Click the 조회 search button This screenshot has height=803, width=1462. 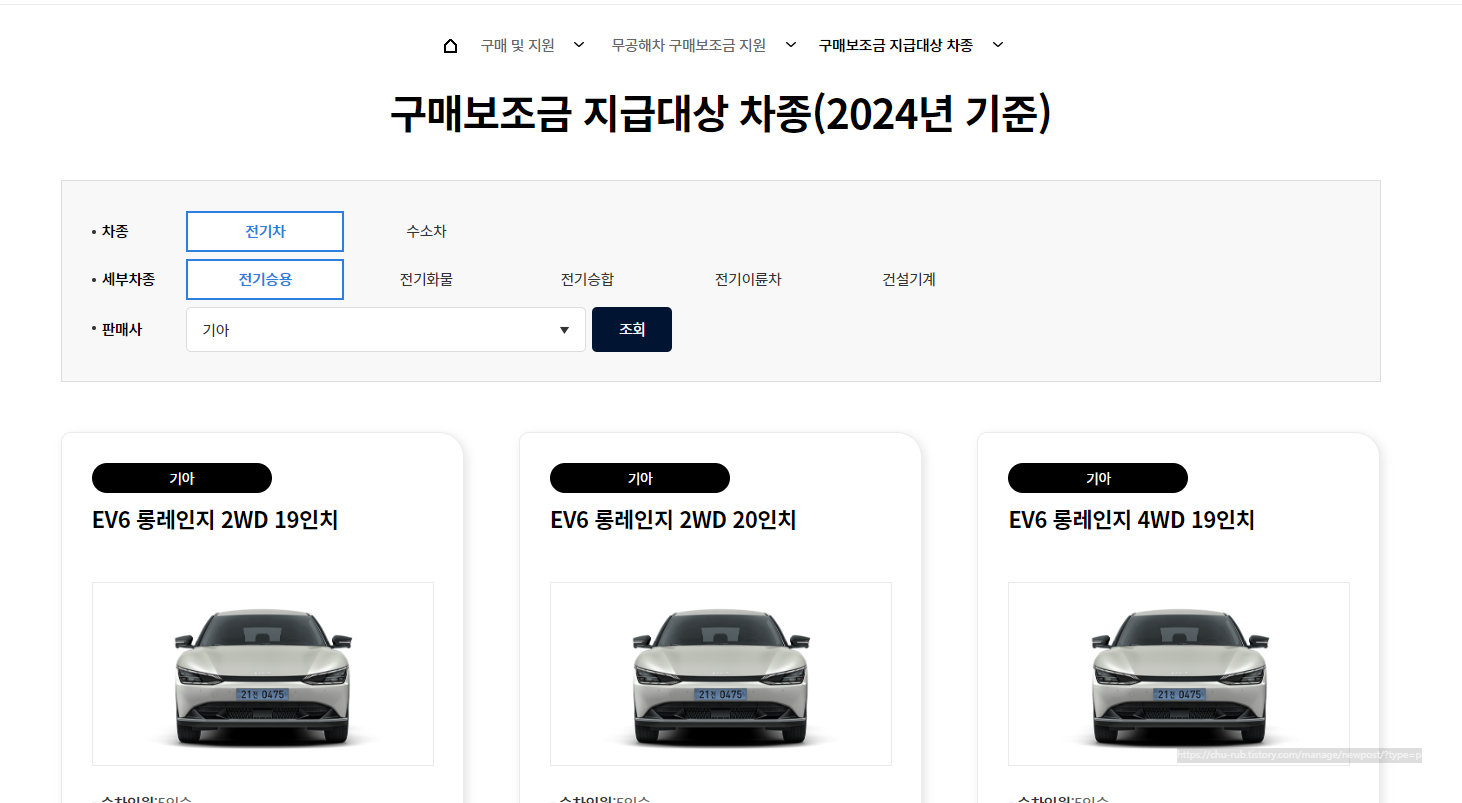632,329
